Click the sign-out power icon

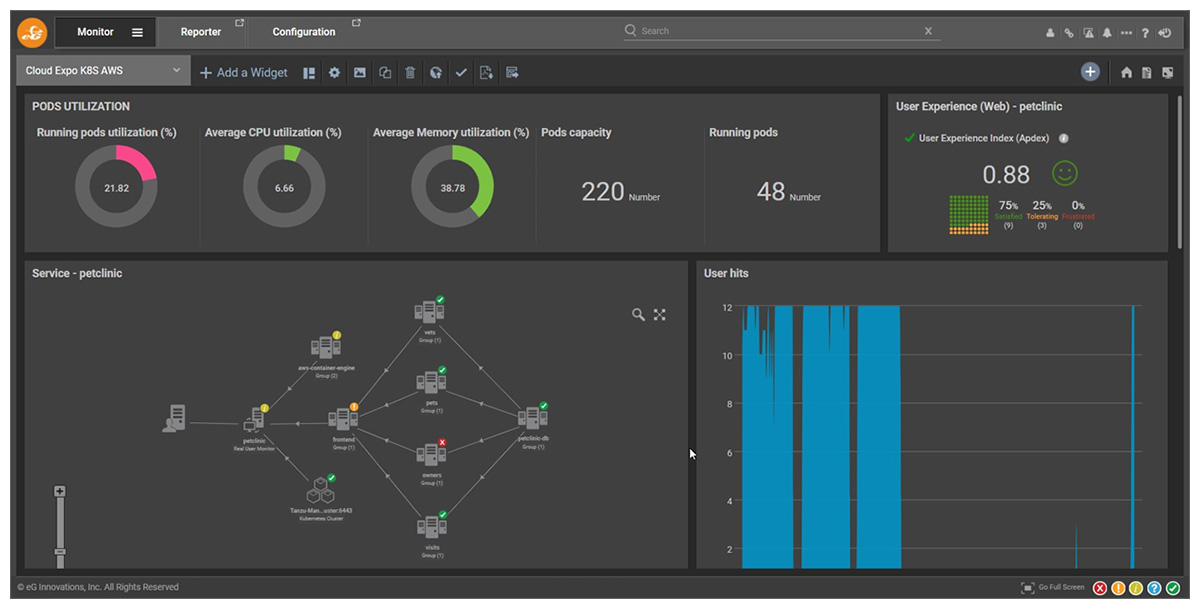click(1165, 33)
